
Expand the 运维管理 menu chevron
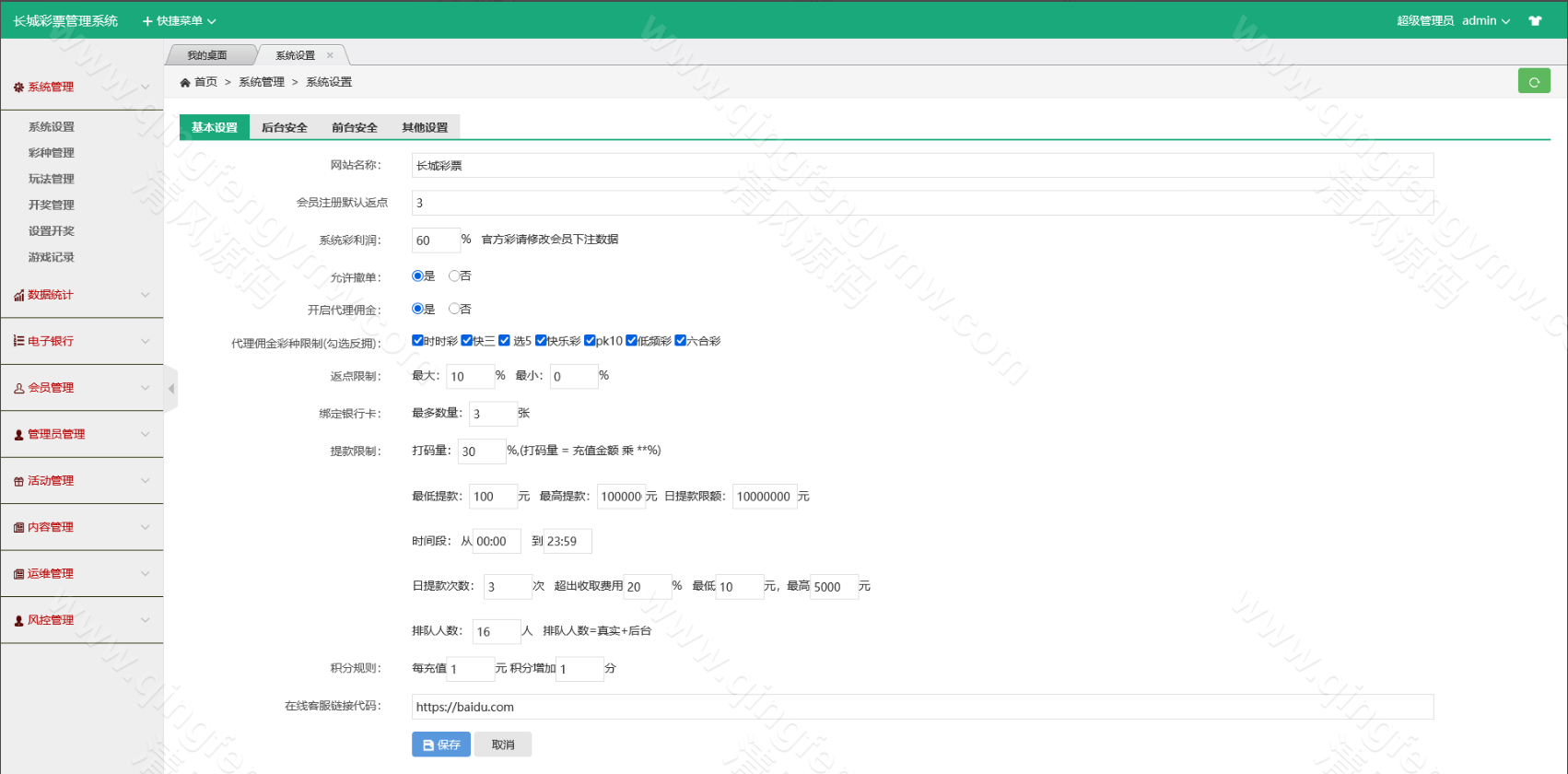[146, 574]
